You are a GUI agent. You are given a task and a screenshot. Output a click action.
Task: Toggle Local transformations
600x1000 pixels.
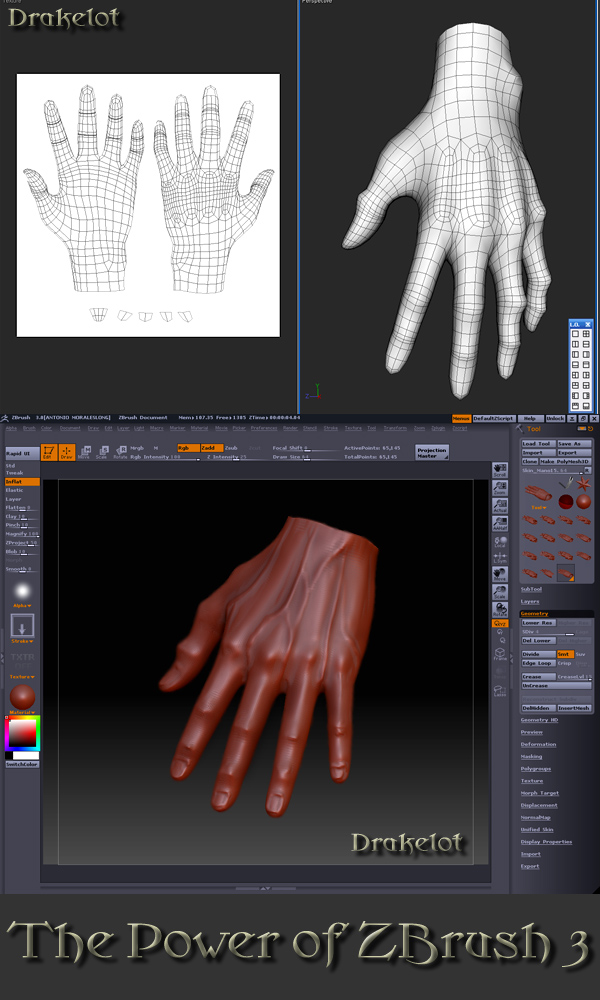click(x=500, y=543)
